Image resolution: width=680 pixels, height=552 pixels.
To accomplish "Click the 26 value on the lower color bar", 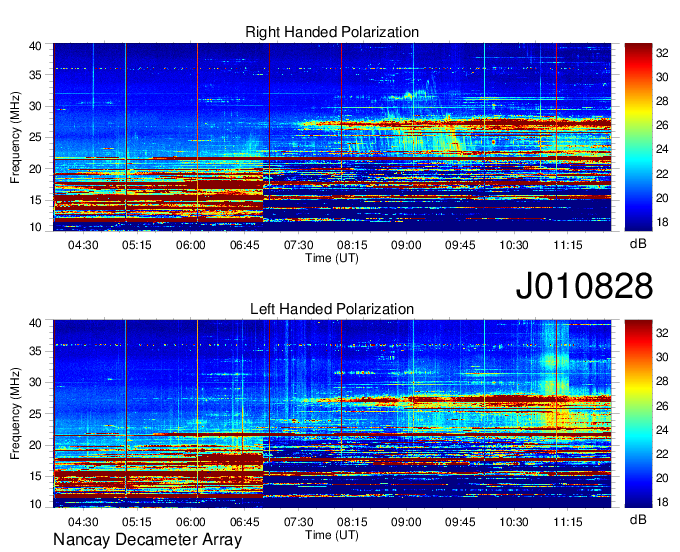I will point(662,406).
